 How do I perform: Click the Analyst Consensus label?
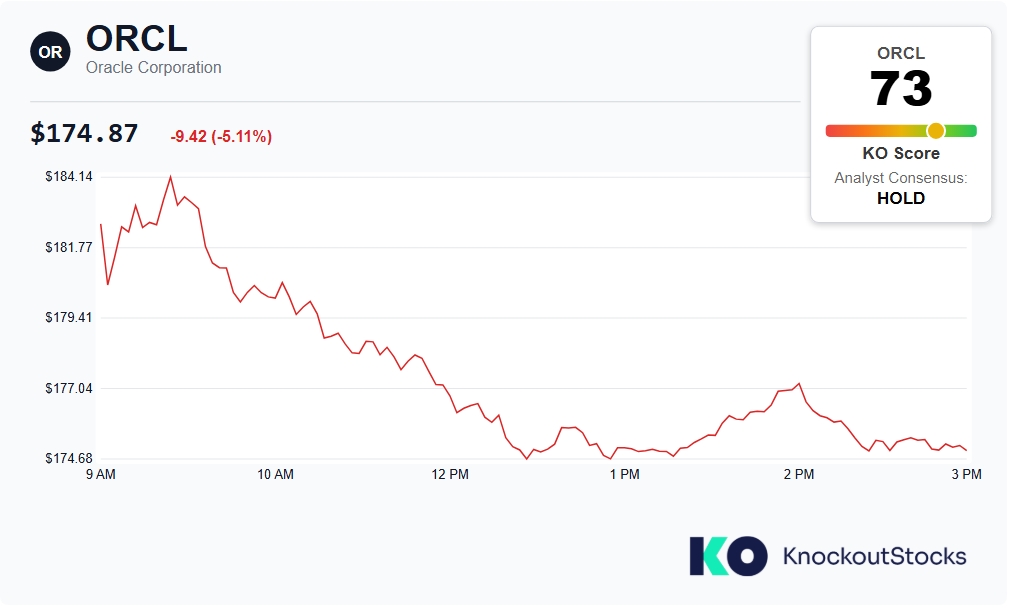tap(901, 178)
